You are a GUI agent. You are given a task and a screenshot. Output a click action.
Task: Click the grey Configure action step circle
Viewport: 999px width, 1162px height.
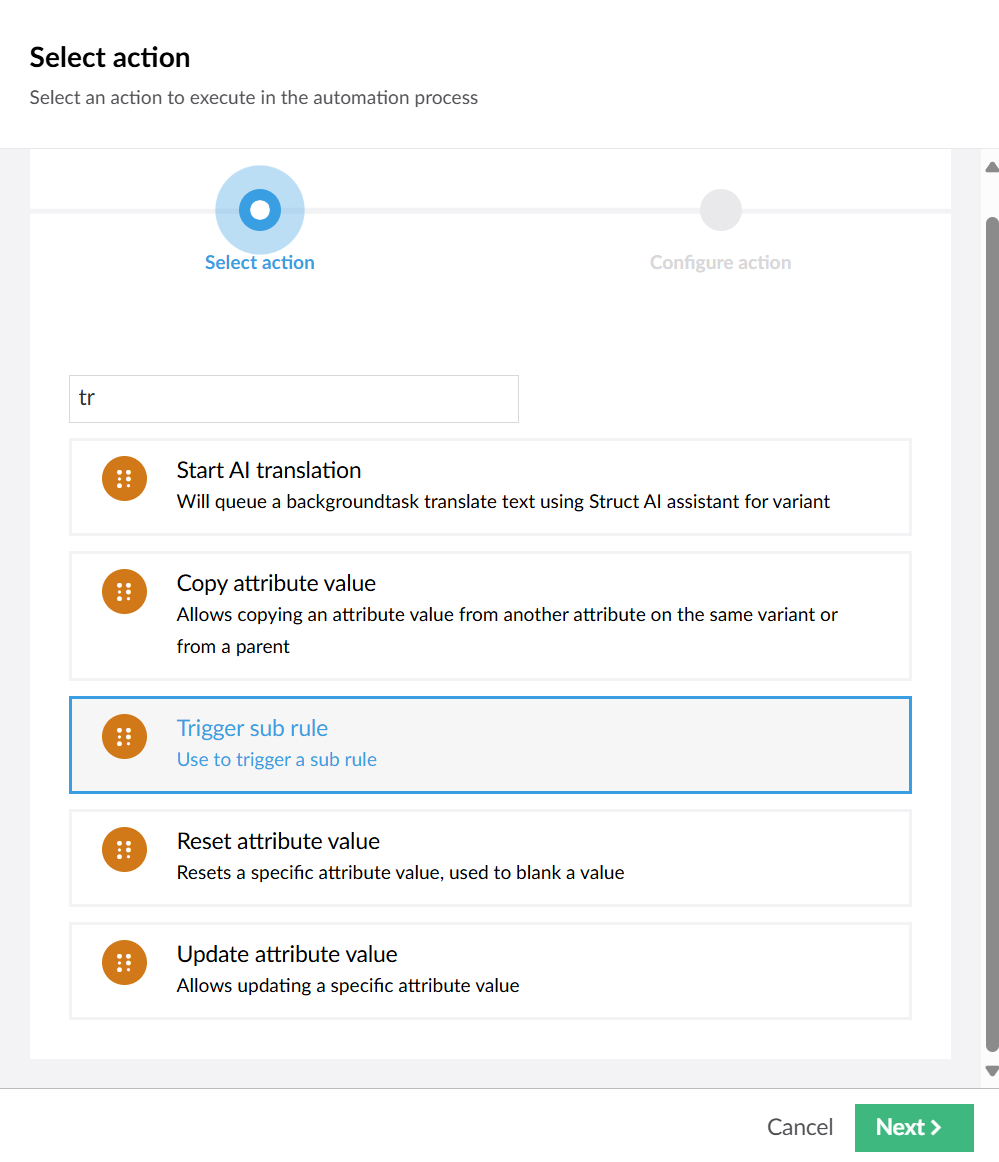(721, 210)
